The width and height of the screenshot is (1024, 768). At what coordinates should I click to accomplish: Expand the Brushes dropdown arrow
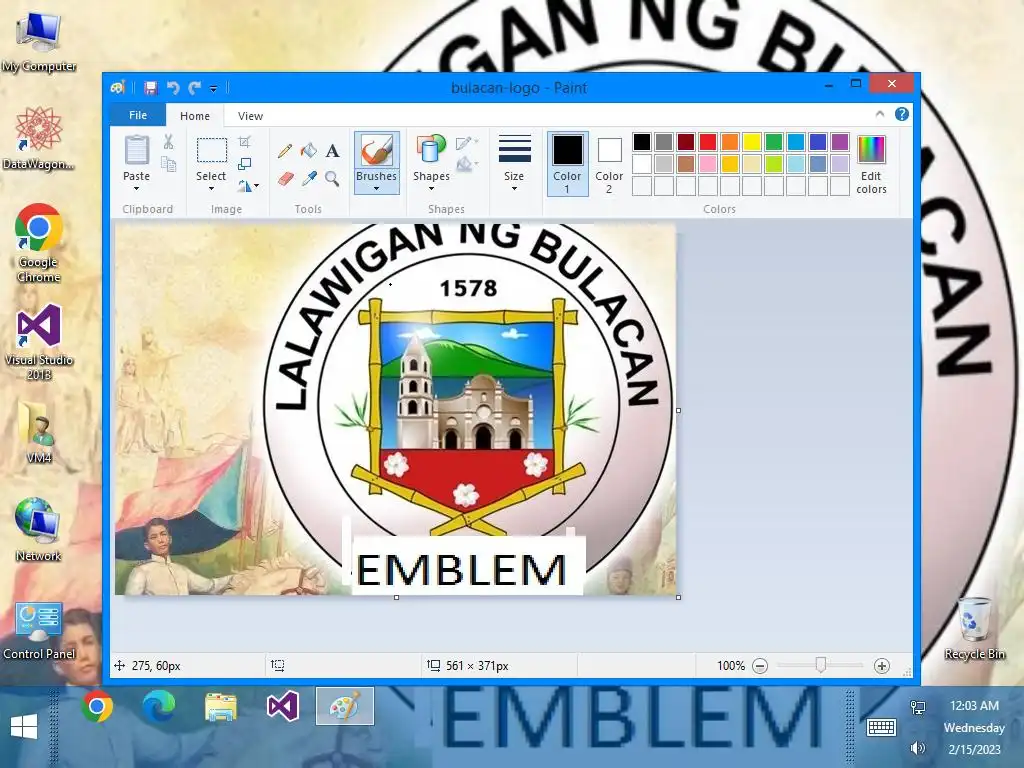click(376, 189)
